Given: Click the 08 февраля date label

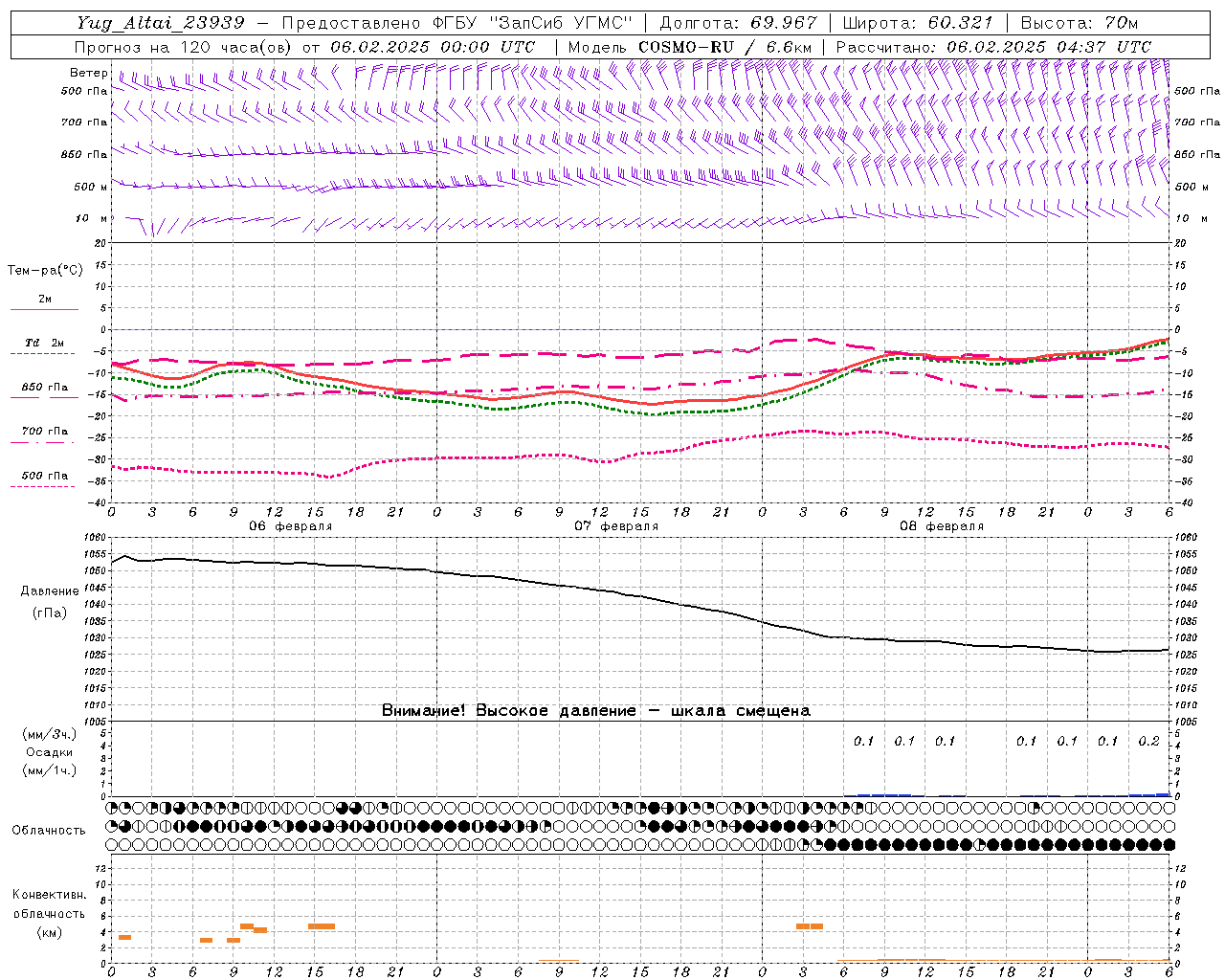Looking at the screenshot, I should point(942,526).
